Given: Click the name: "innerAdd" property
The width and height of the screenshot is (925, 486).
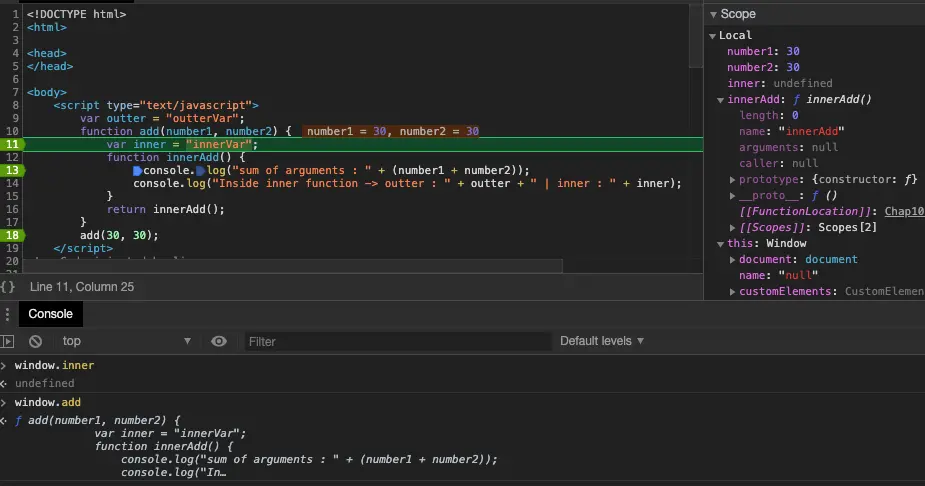Looking at the screenshot, I should (x=792, y=132).
